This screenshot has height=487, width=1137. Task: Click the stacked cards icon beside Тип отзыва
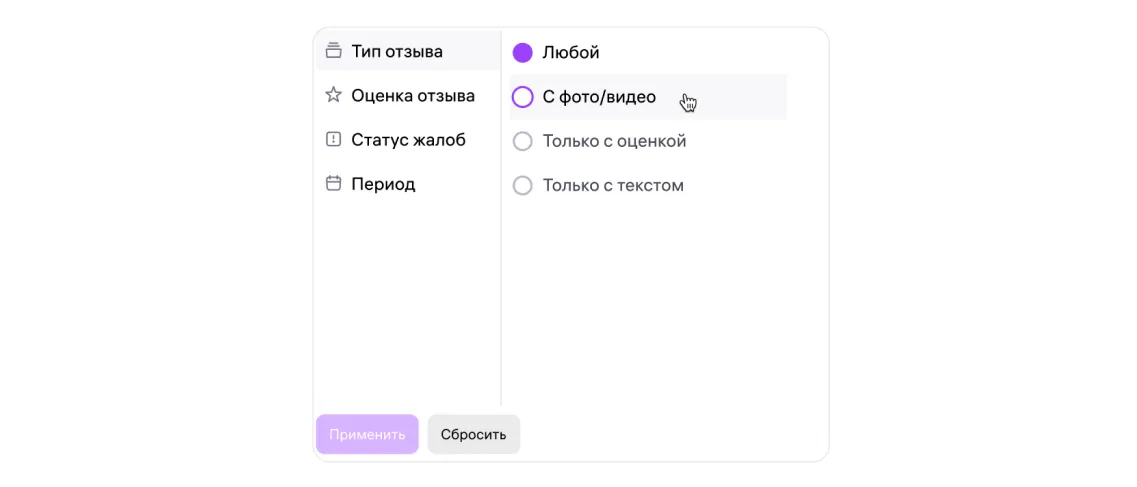click(x=334, y=51)
